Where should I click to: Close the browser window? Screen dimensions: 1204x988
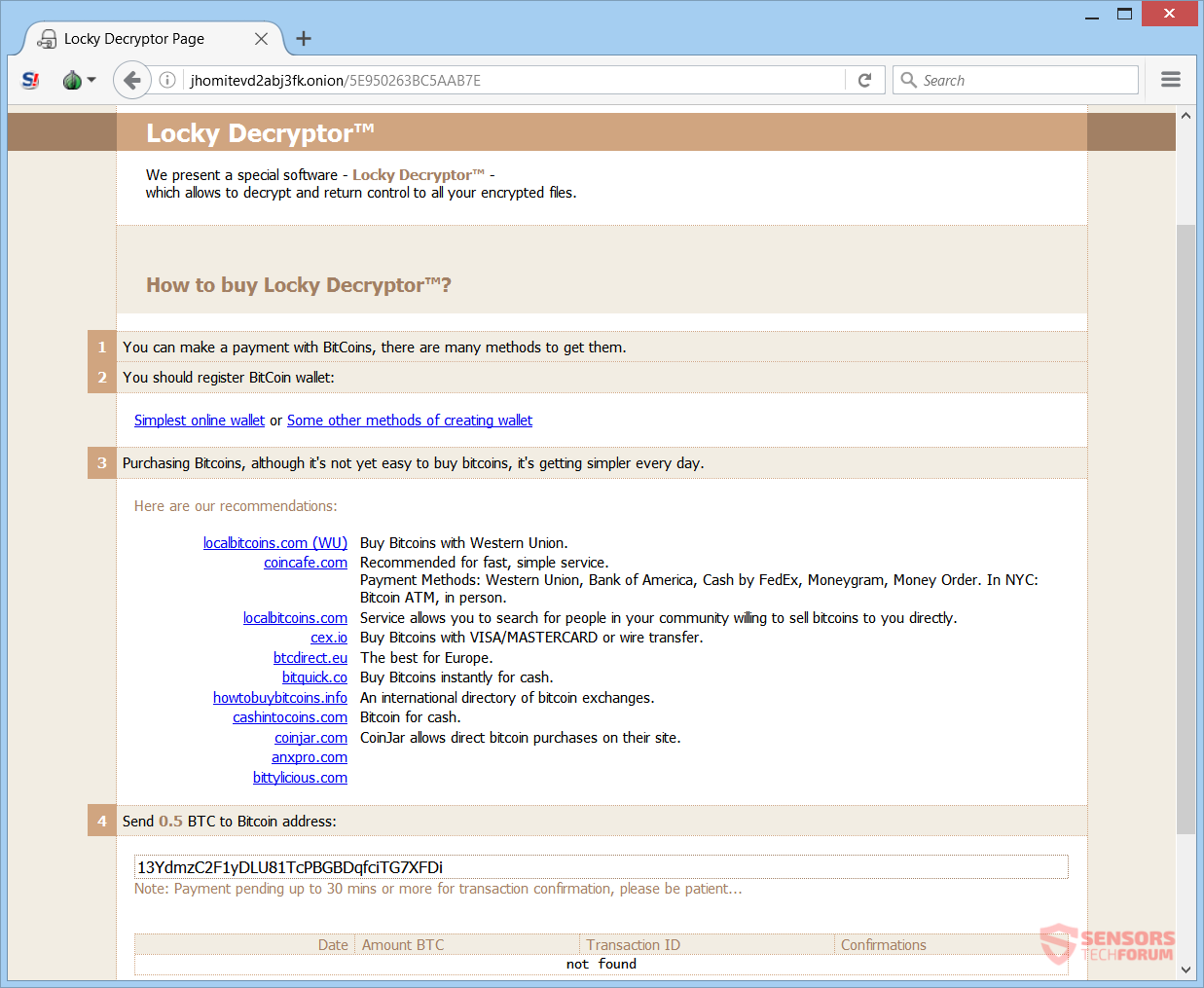1171,14
